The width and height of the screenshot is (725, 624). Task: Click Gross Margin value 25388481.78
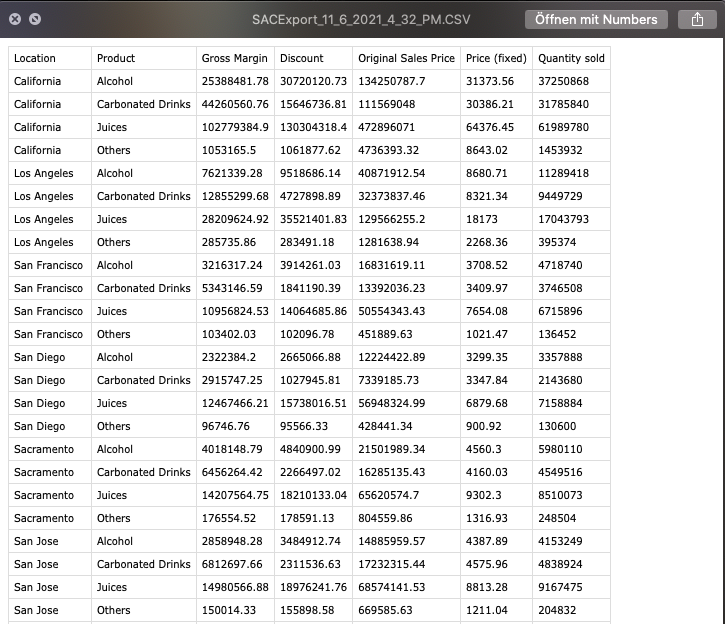(235, 81)
